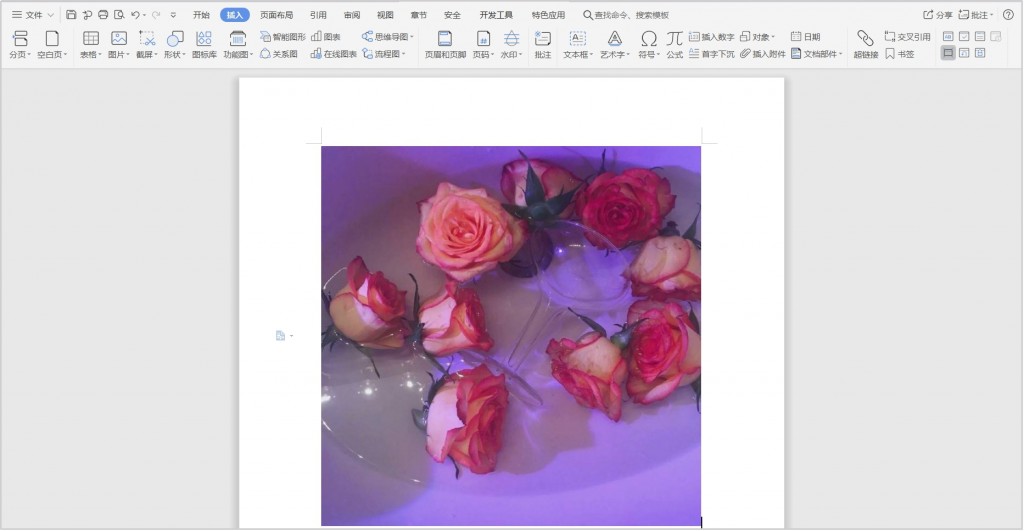Select the 插入 (Insert) tab
Viewport: 1024px width, 531px height.
(x=234, y=14)
